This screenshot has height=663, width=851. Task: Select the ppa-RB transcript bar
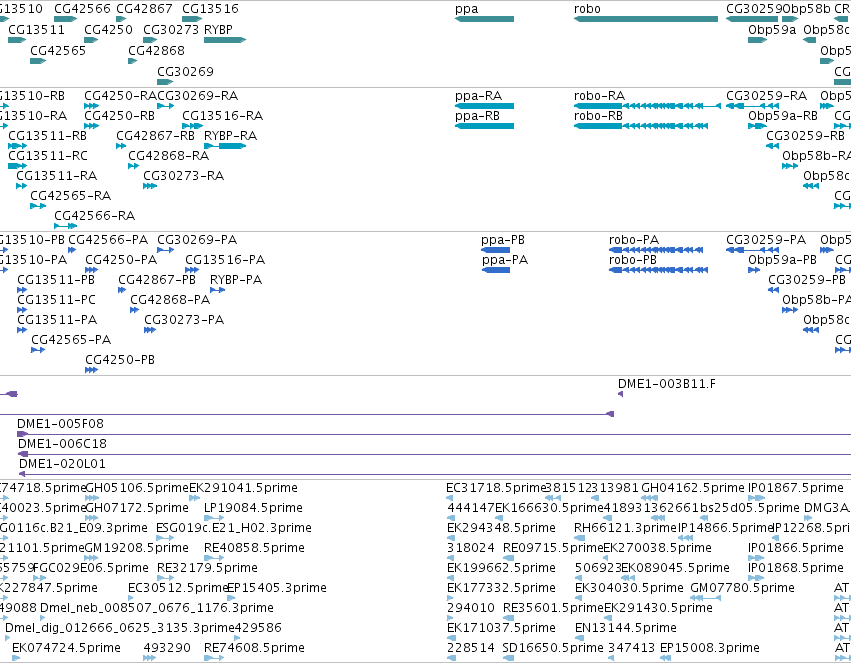tap(484, 126)
